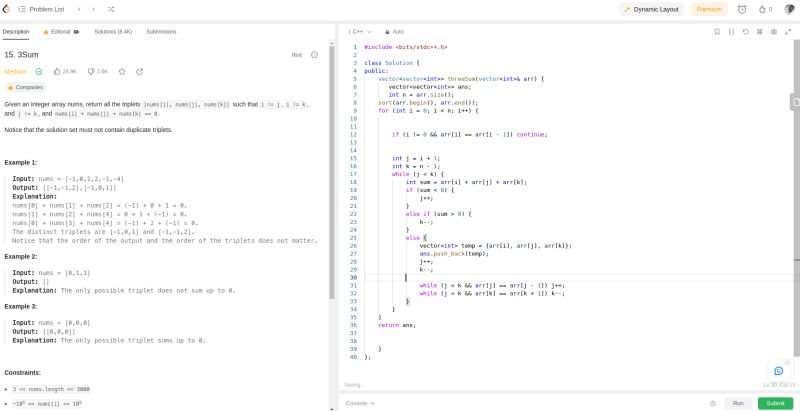
Task: Click the Auto lock indicator
Action: tap(394, 32)
